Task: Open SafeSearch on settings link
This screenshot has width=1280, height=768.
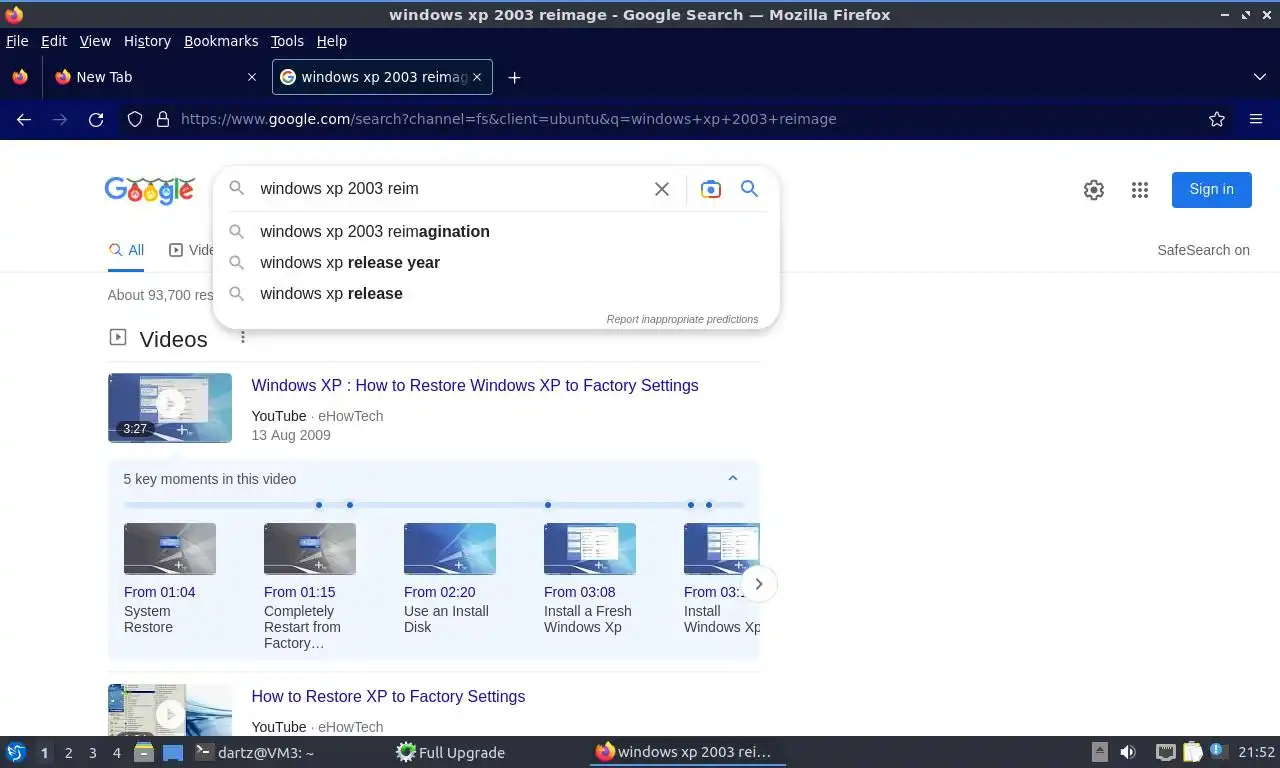Action: pyautogui.click(x=1203, y=250)
